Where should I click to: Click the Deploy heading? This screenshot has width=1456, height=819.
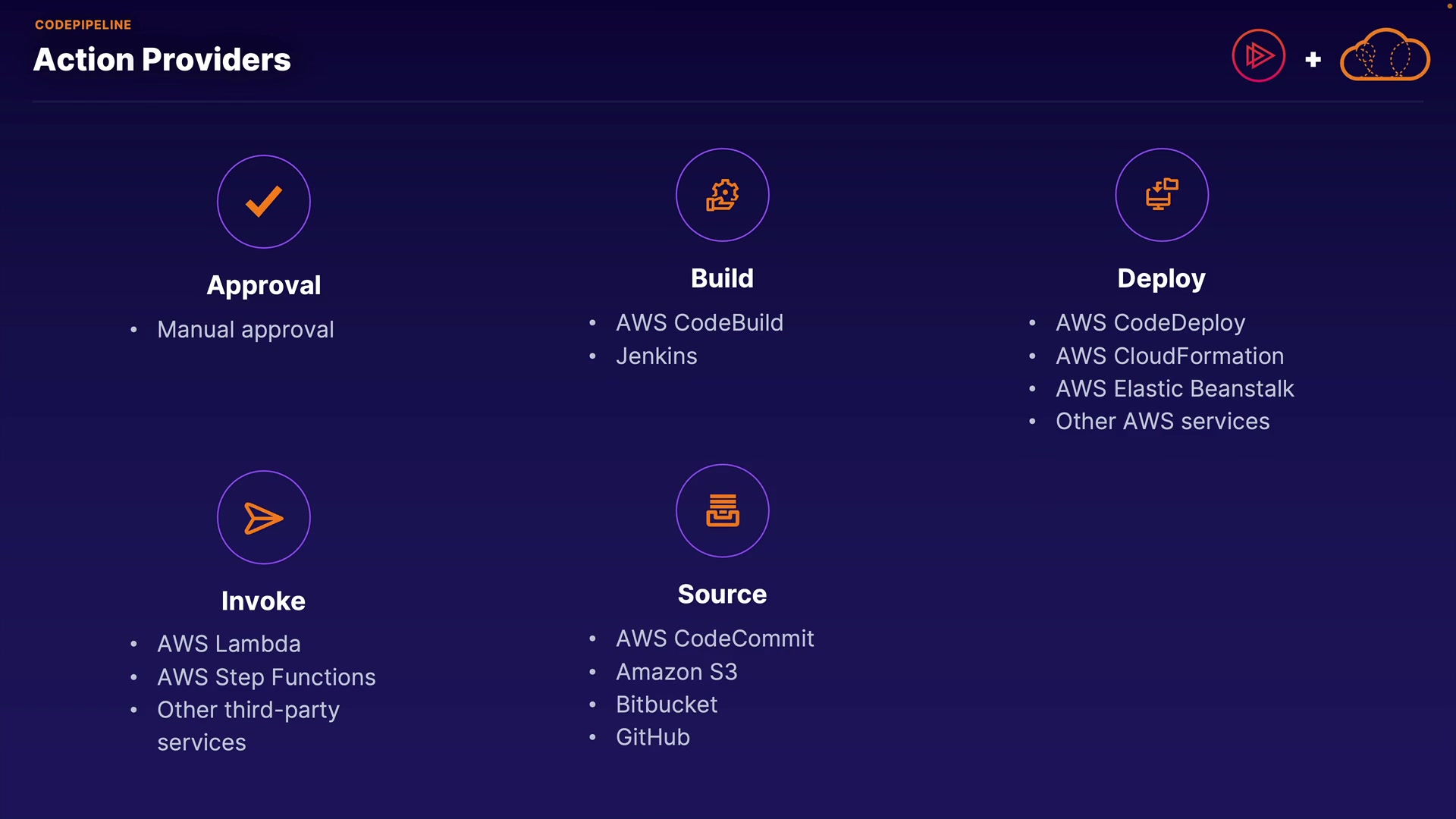click(1161, 278)
